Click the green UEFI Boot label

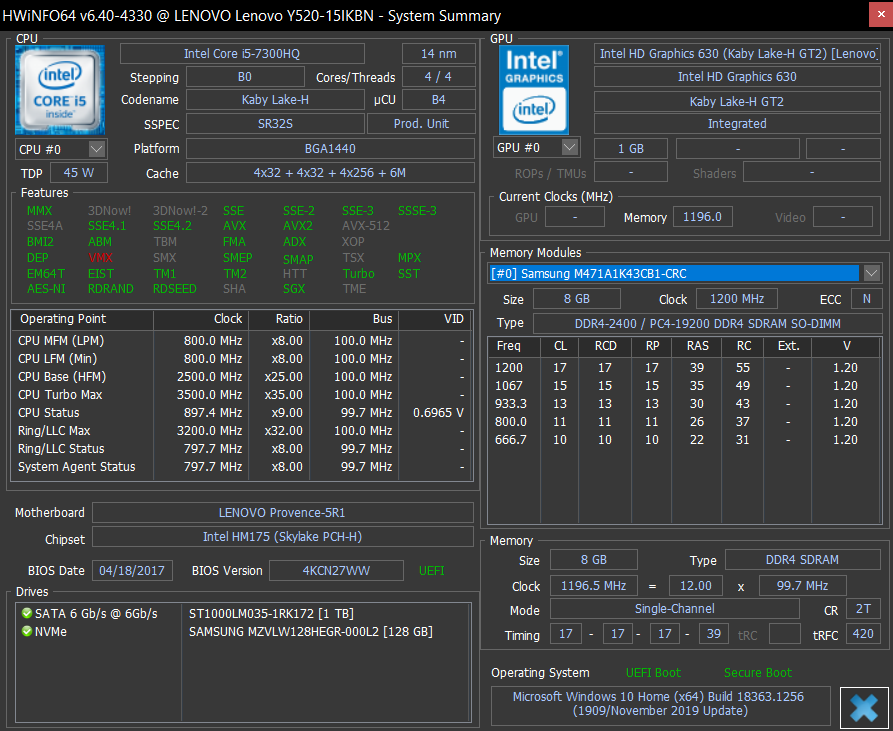click(x=653, y=672)
